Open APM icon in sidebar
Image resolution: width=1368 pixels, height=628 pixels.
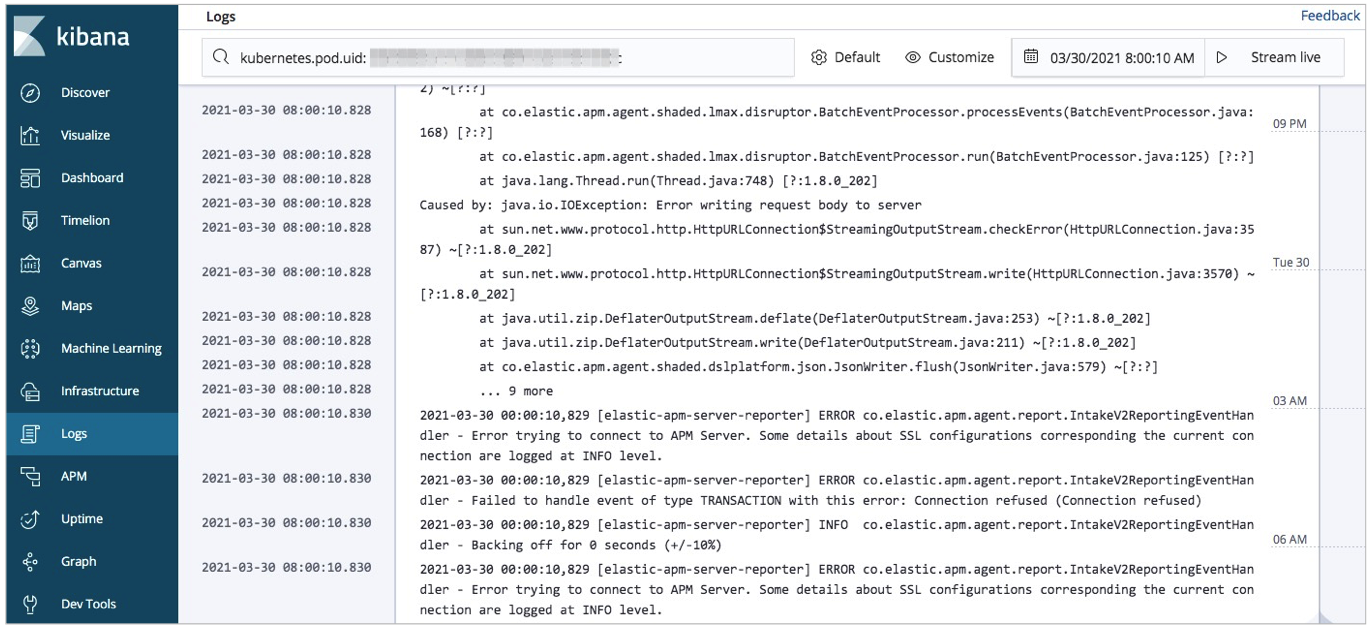coord(30,477)
